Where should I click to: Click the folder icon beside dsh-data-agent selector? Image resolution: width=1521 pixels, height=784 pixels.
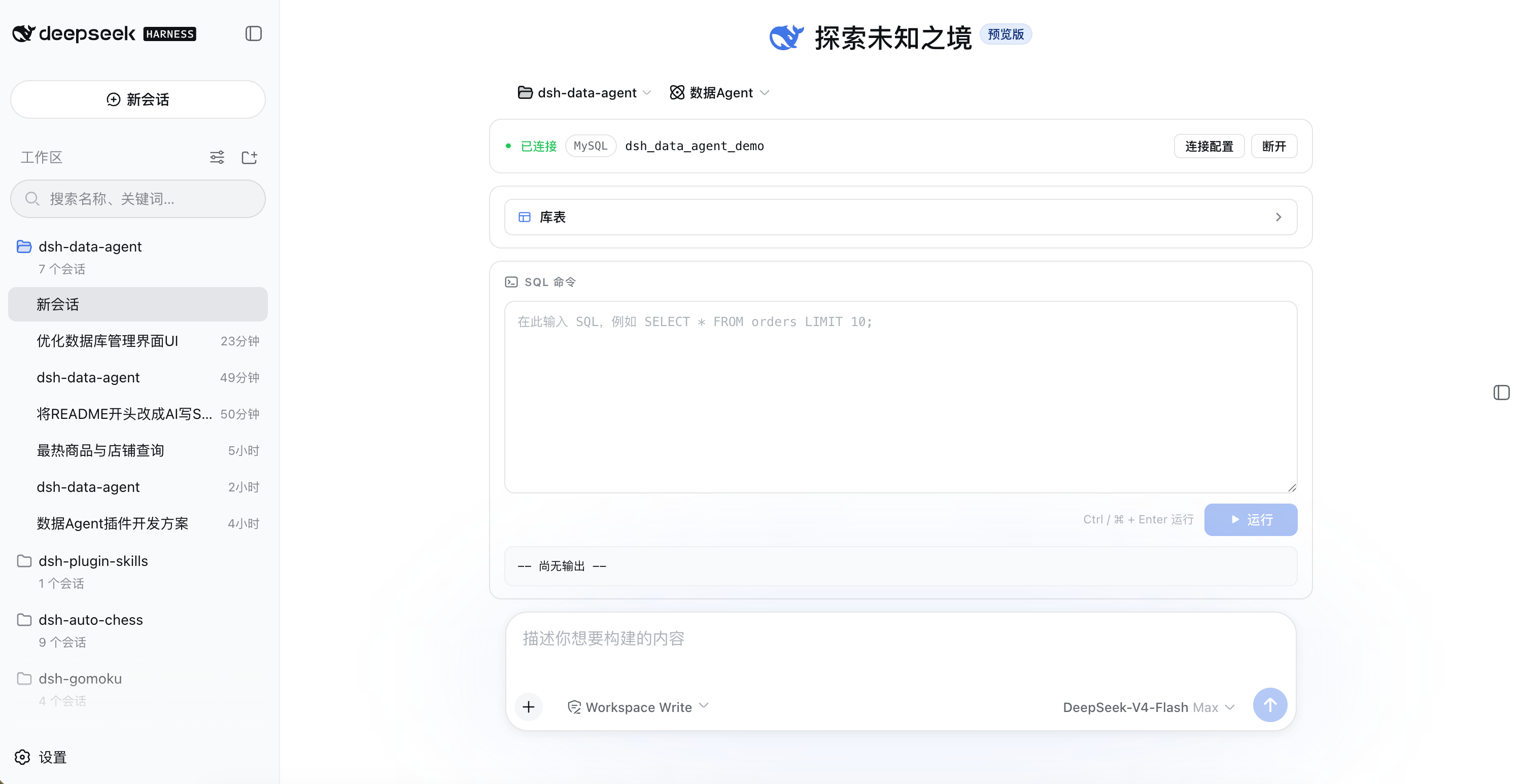point(525,93)
